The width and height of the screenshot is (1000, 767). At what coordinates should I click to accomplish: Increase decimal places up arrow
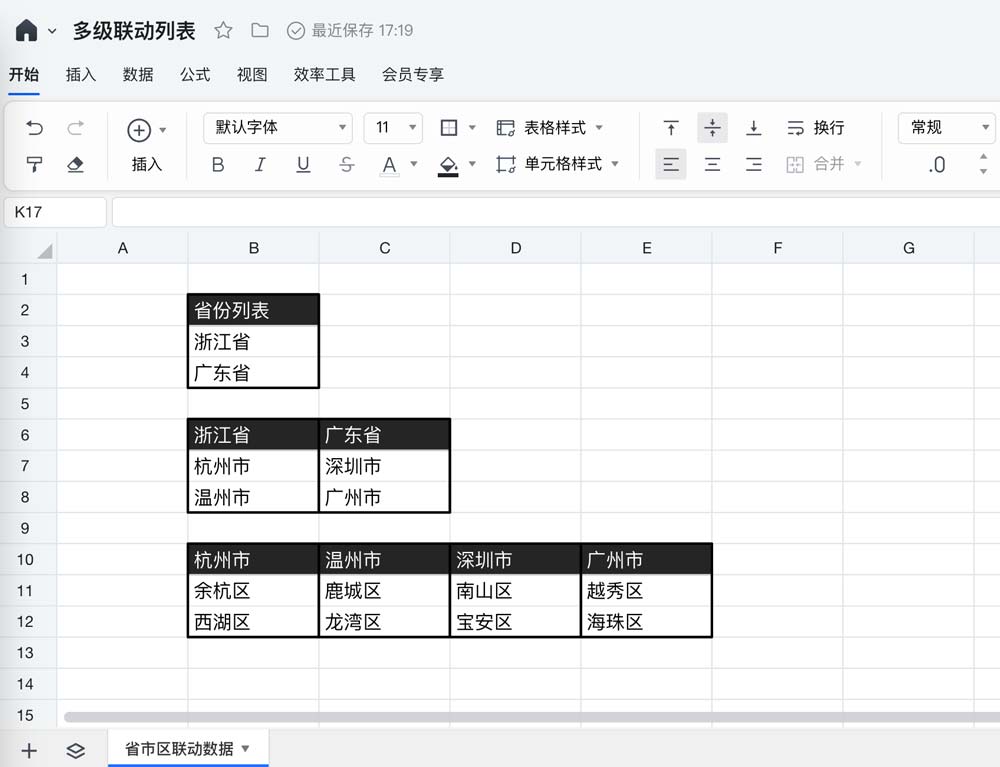984,156
